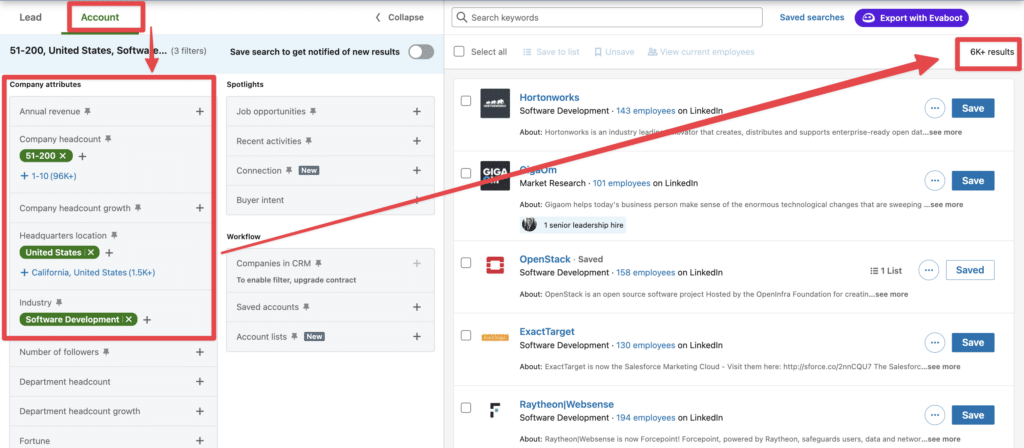
Task: Click pin icon next to Industry
Action: click(x=58, y=302)
